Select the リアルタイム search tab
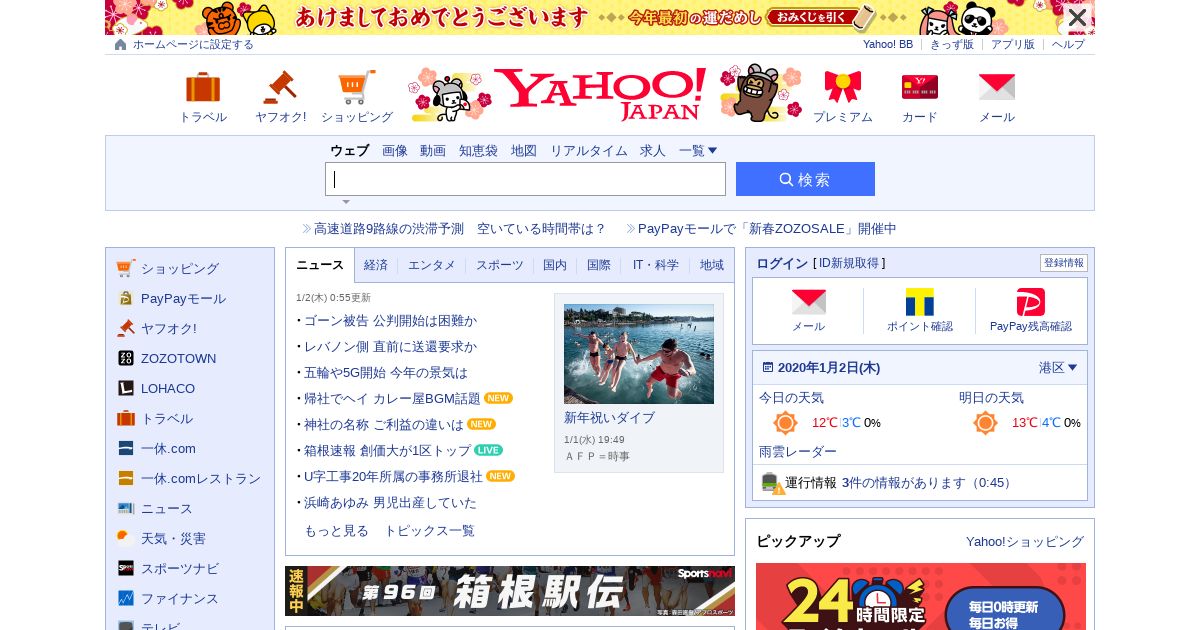The height and width of the screenshot is (630, 1200). pos(589,150)
